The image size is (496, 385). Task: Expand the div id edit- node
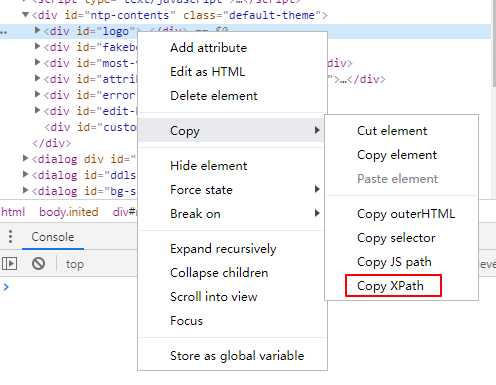coord(37,110)
